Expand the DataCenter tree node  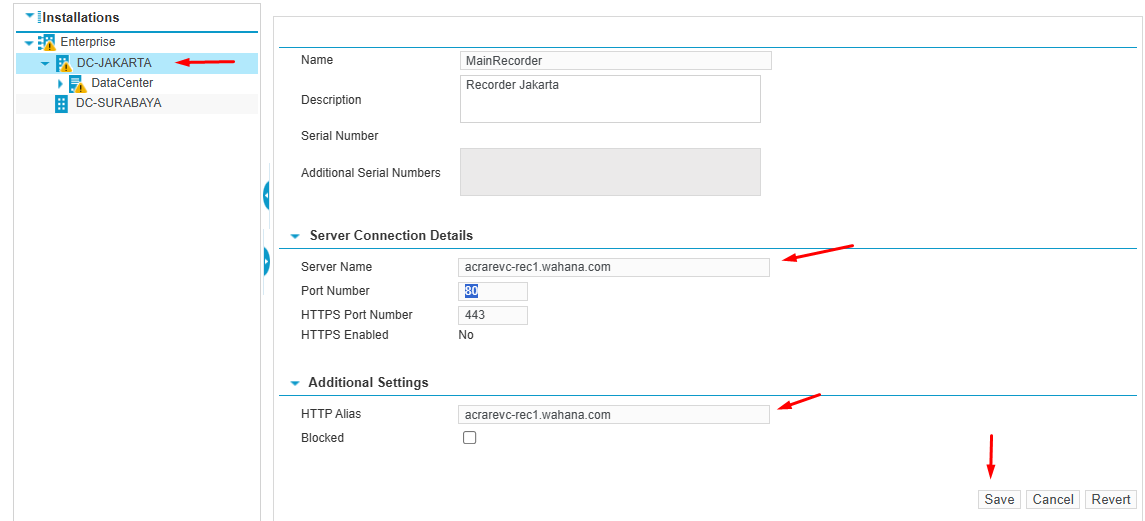point(60,84)
